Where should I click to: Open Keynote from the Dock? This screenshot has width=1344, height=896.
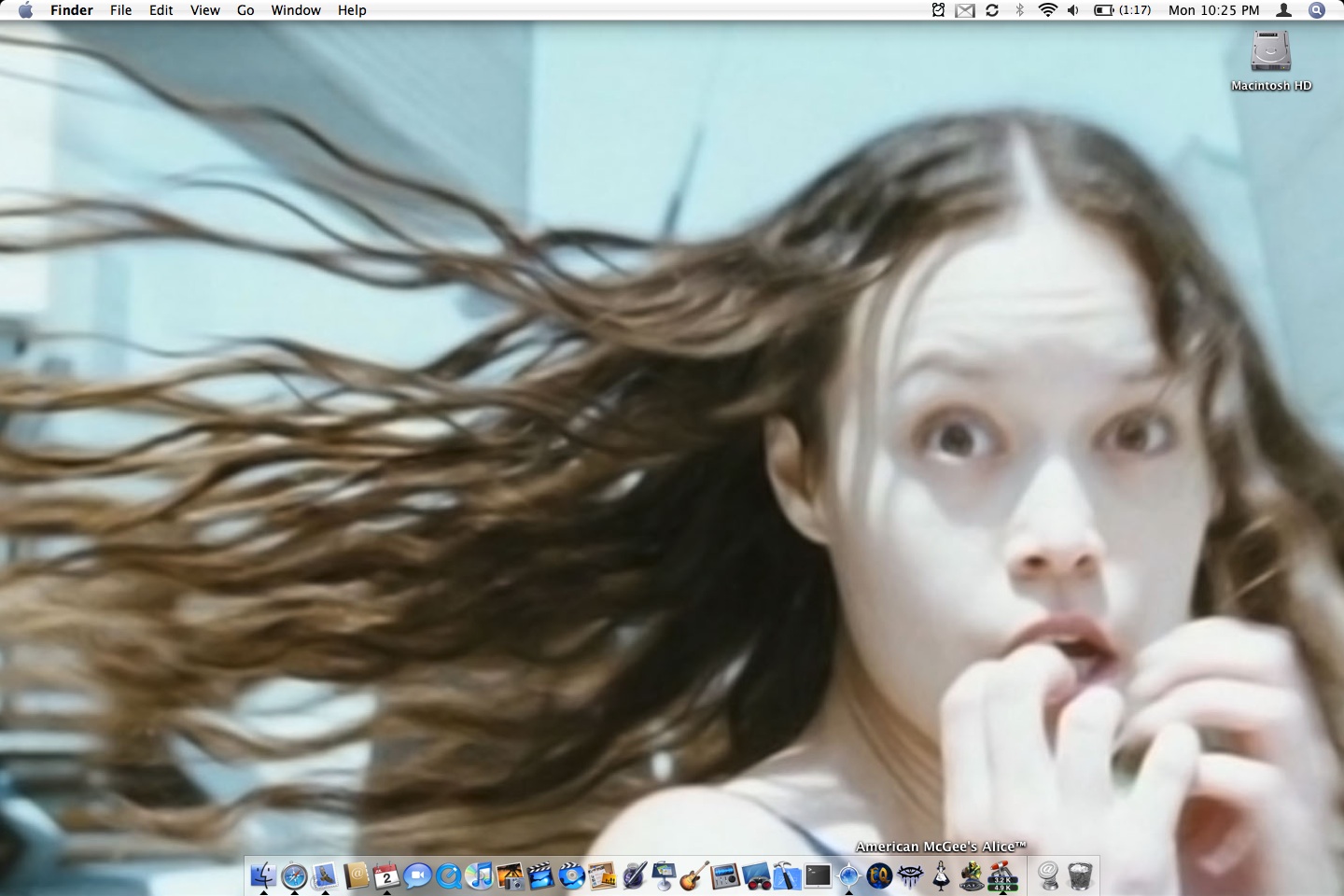pos(664,875)
